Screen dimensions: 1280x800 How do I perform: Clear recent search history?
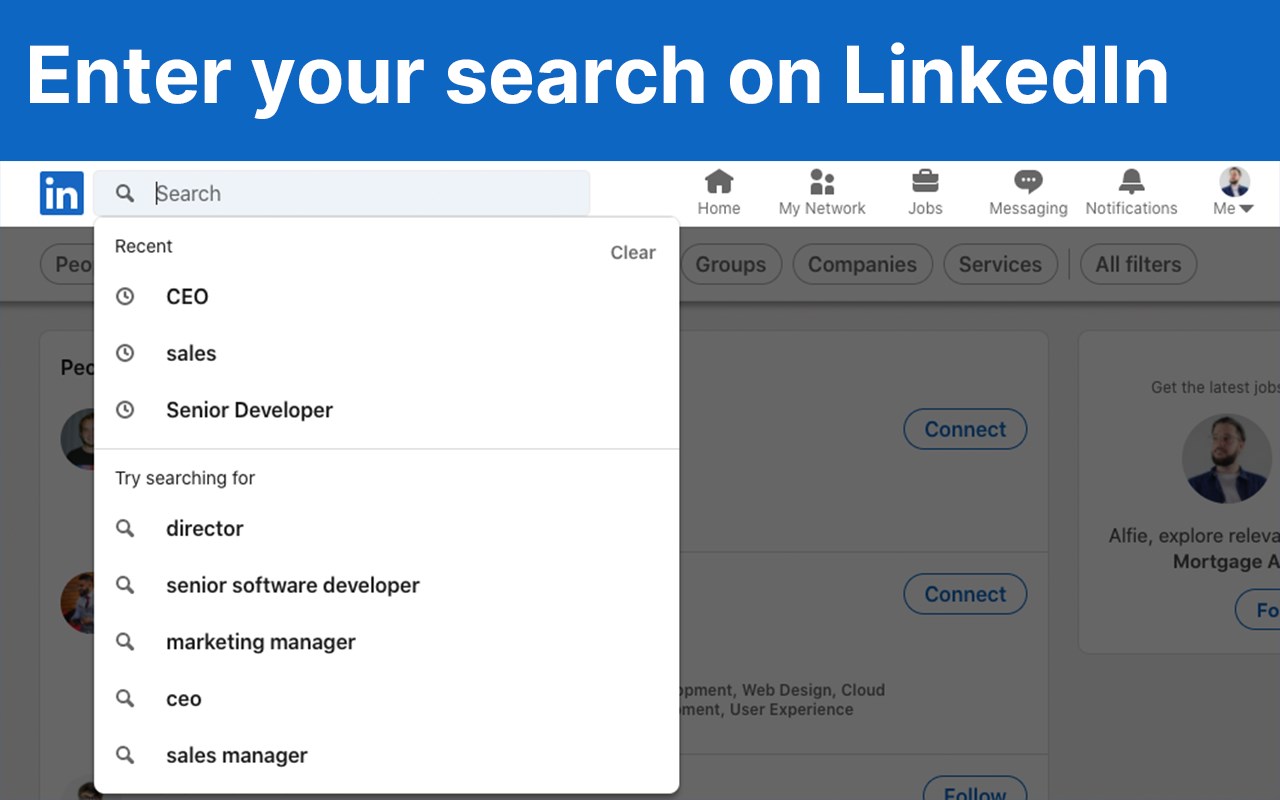coord(633,253)
